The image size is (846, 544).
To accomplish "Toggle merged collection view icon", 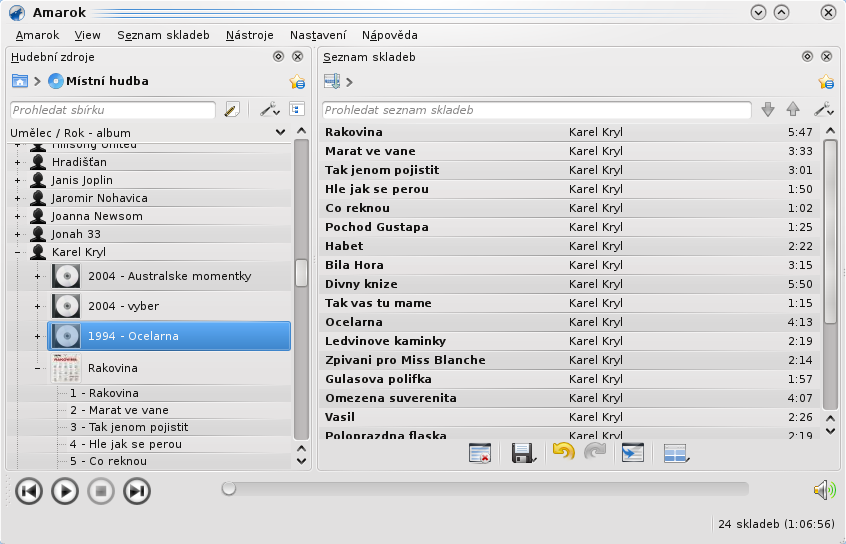I will pyautogui.click(x=297, y=109).
